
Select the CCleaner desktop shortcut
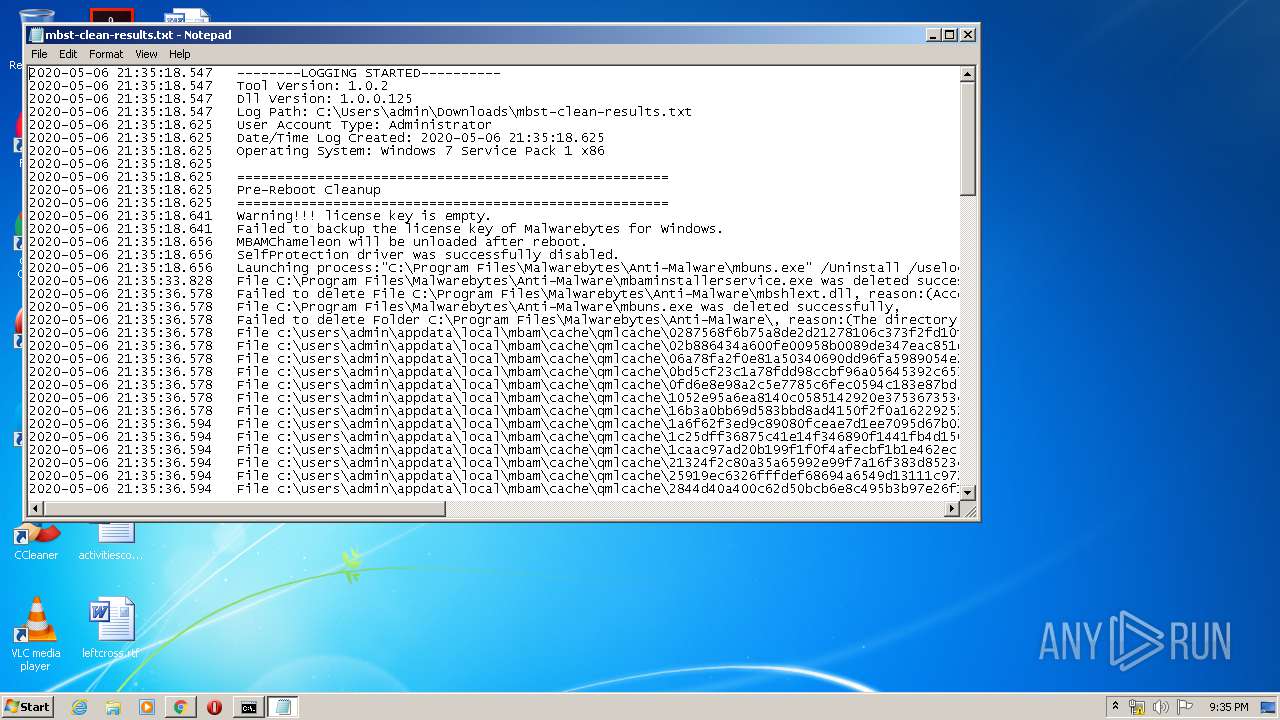36,541
